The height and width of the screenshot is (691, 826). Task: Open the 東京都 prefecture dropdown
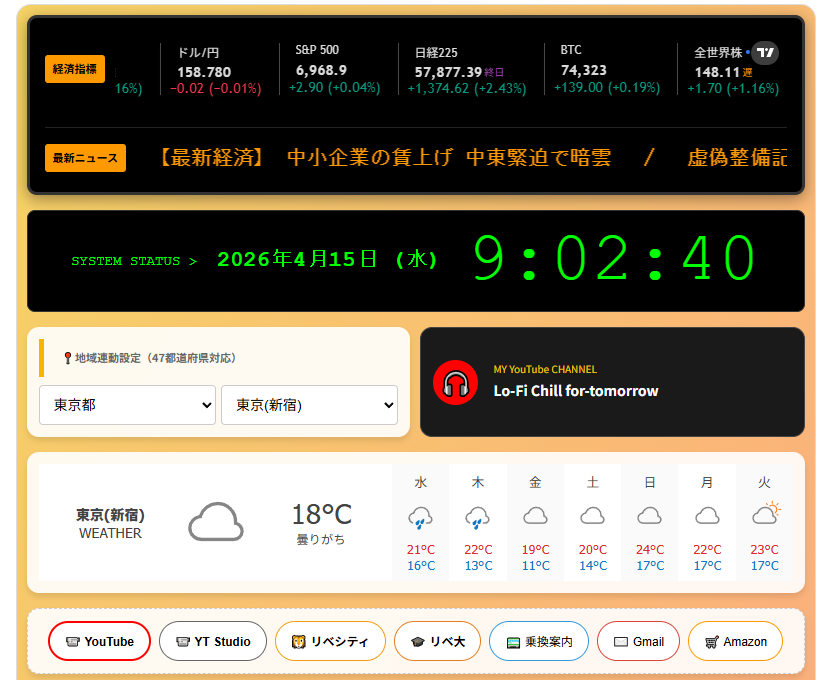127,405
